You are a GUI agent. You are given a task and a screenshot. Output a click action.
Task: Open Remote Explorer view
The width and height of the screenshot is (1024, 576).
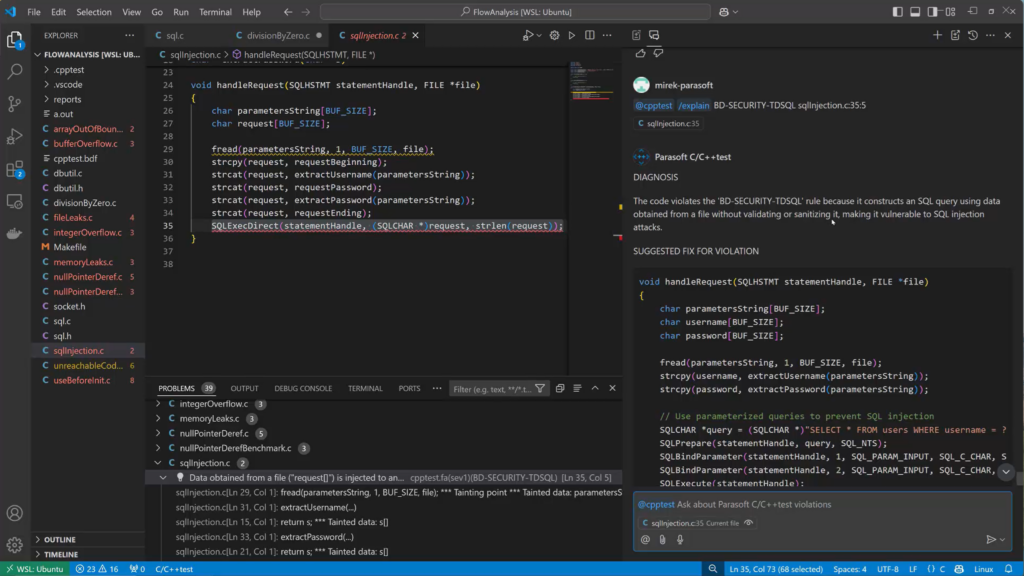14,201
